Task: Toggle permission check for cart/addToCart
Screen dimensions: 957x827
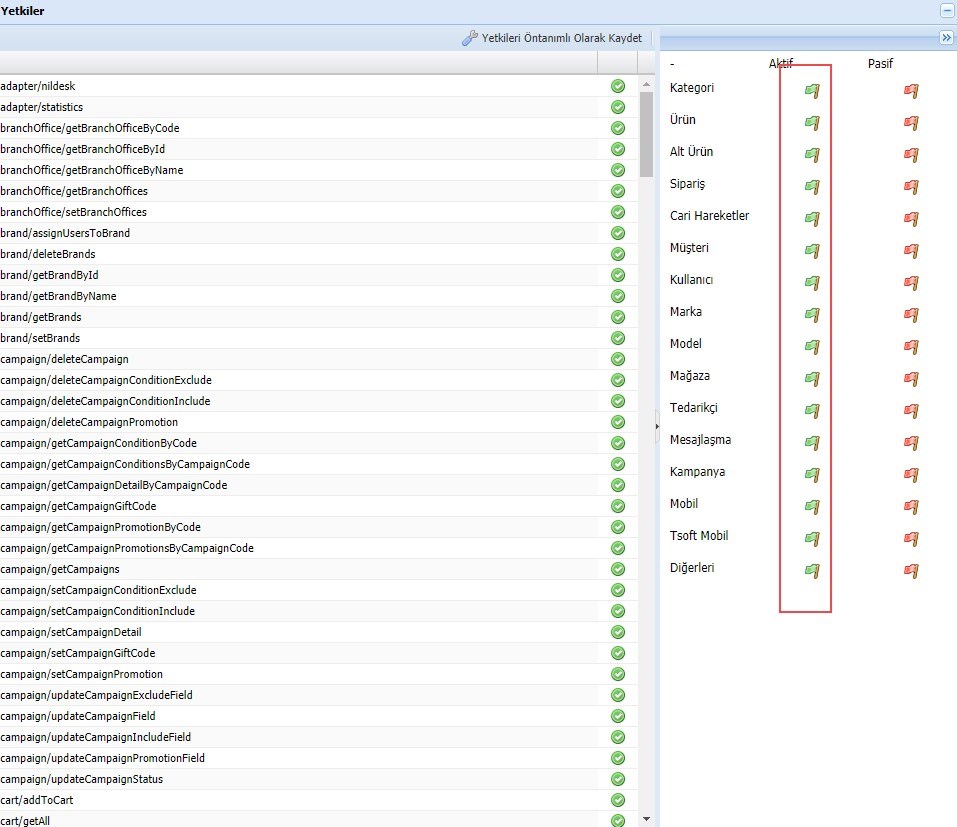Action: click(618, 800)
